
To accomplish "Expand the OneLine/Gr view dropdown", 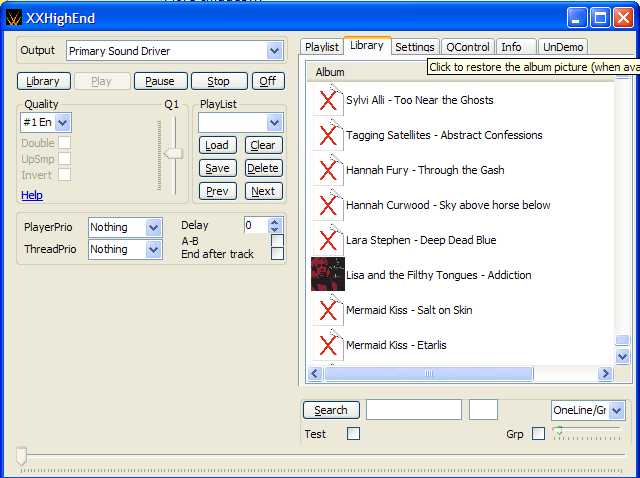I will tap(617, 410).
